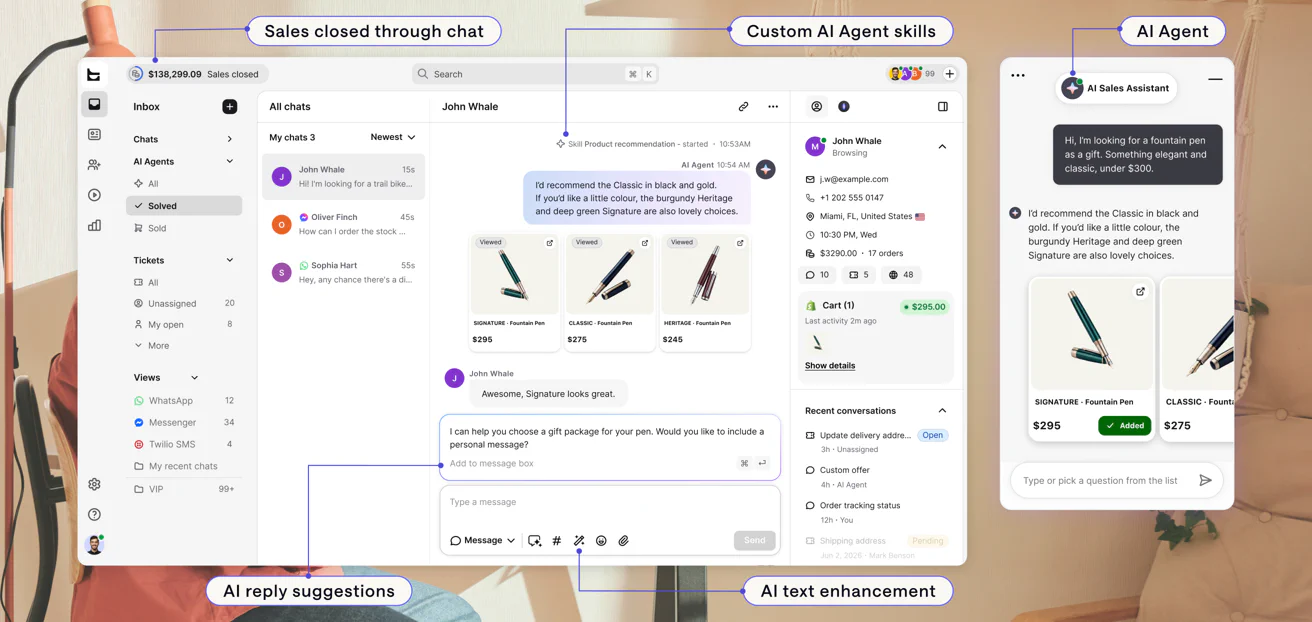
Task: Toggle the side panel layout icon
Action: click(x=943, y=106)
